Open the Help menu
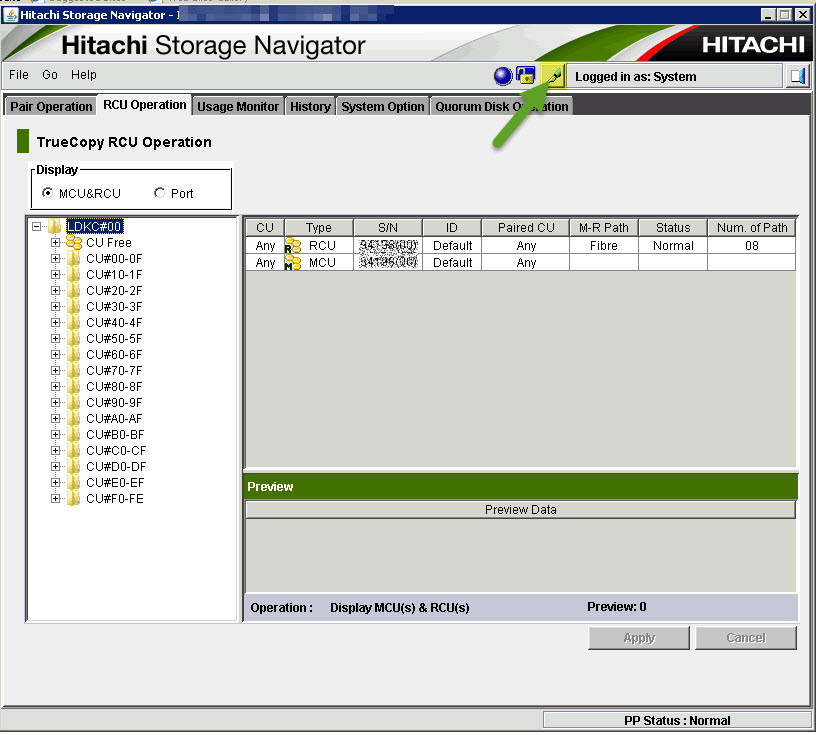This screenshot has height=735, width=816. point(84,75)
